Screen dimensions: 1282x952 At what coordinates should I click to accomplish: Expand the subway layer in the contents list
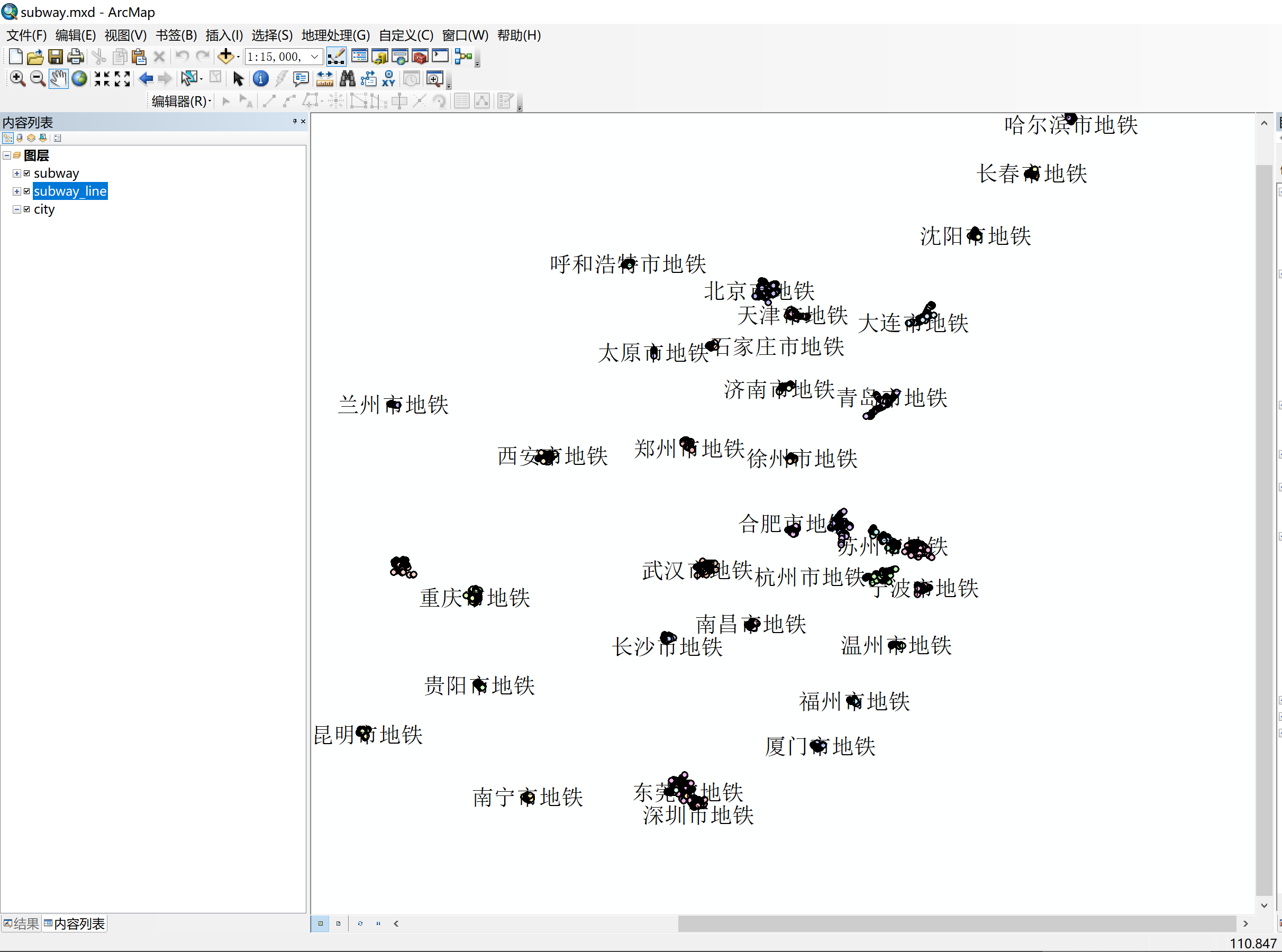point(17,173)
